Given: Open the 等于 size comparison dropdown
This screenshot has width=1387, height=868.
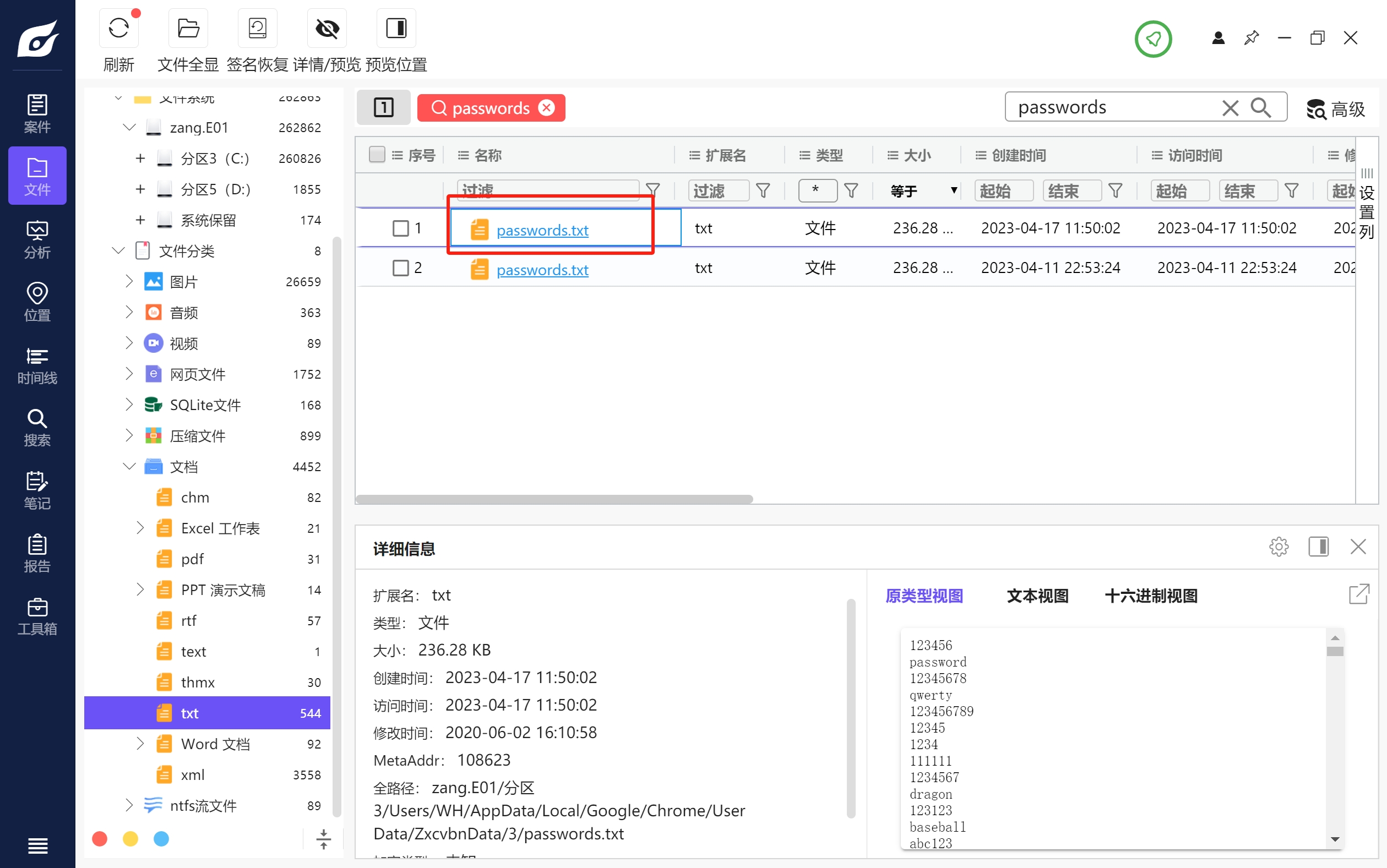Looking at the screenshot, I should pyautogui.click(x=923, y=190).
